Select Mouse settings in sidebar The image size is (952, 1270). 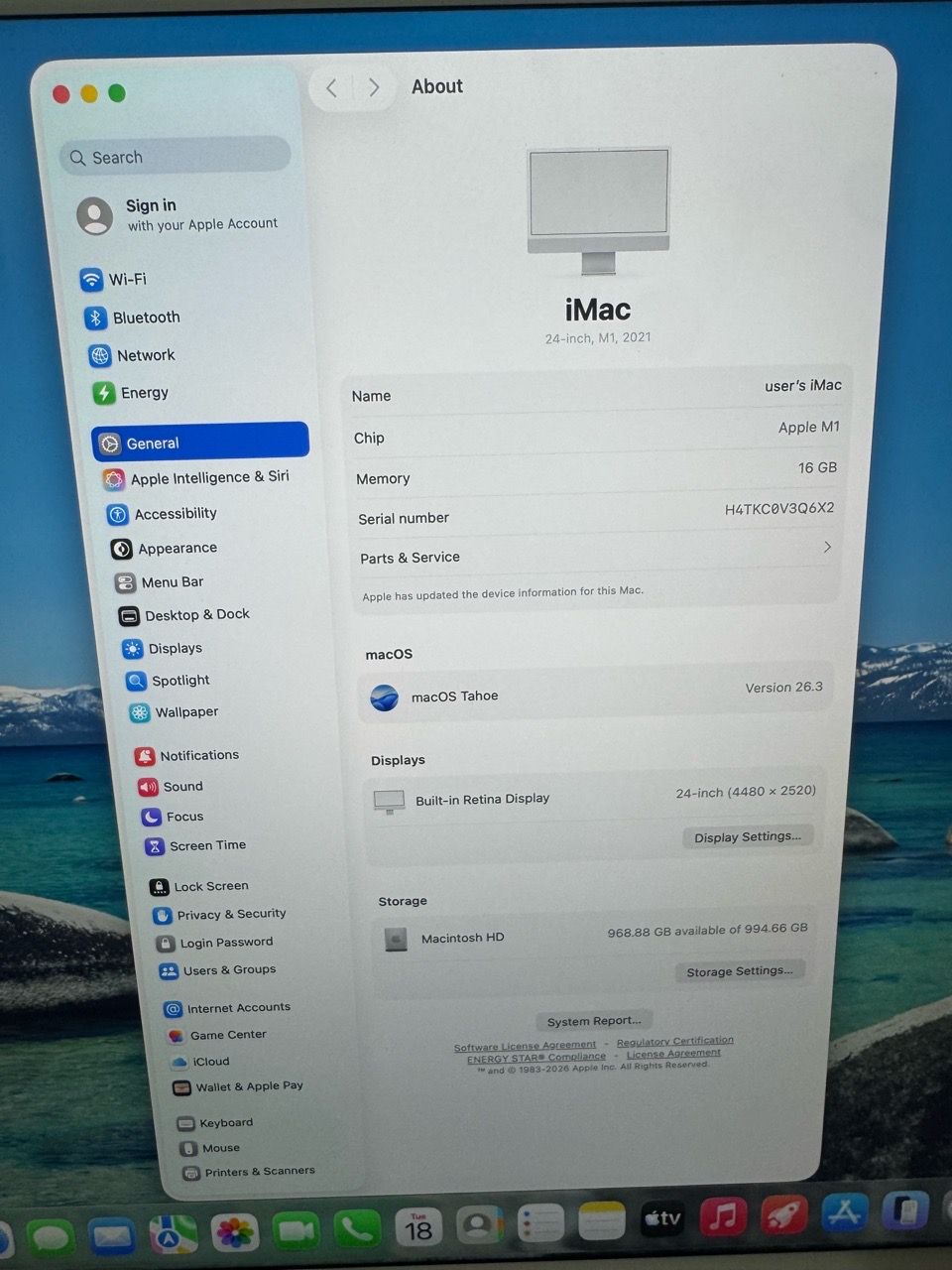tap(210, 1148)
